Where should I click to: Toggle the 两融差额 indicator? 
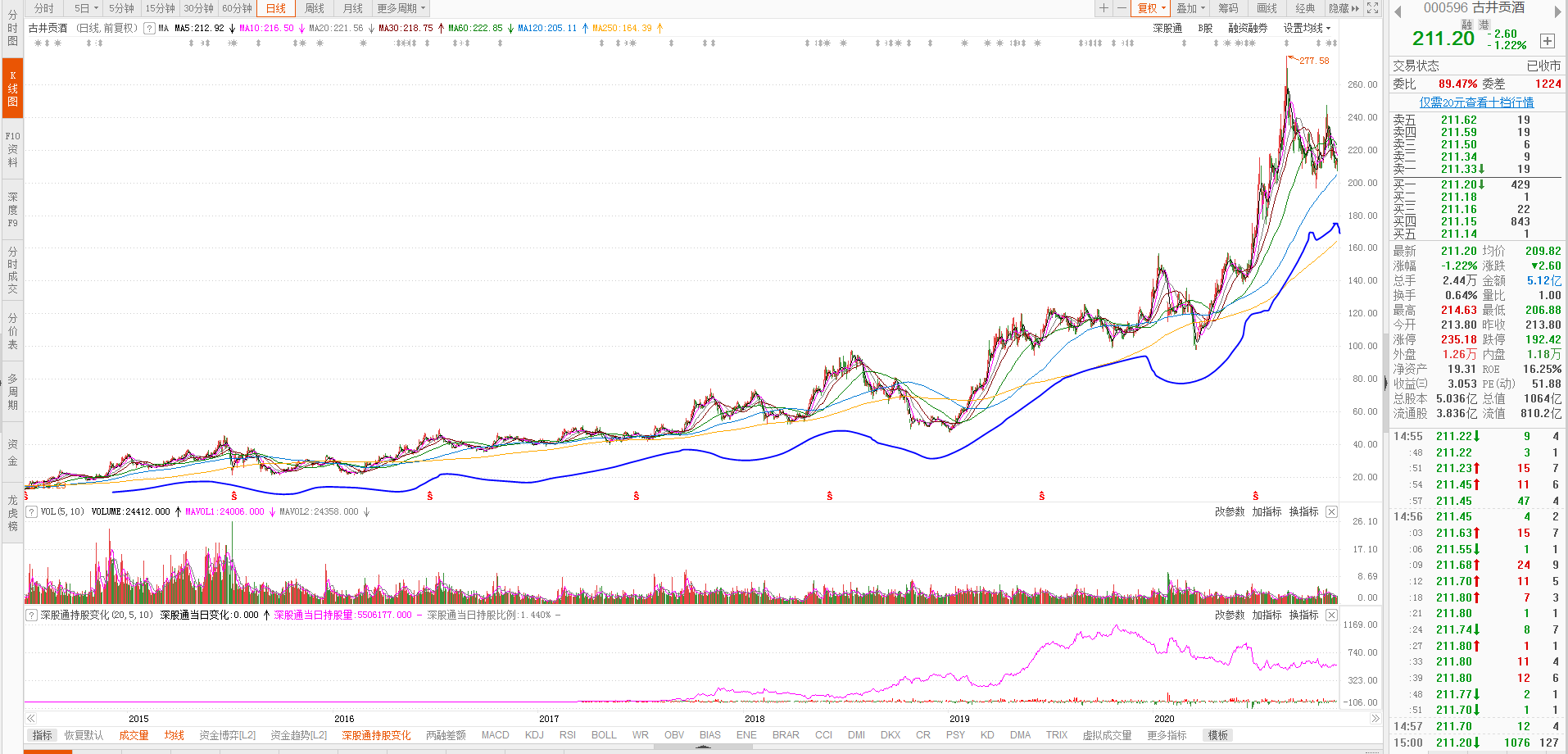pos(446,735)
